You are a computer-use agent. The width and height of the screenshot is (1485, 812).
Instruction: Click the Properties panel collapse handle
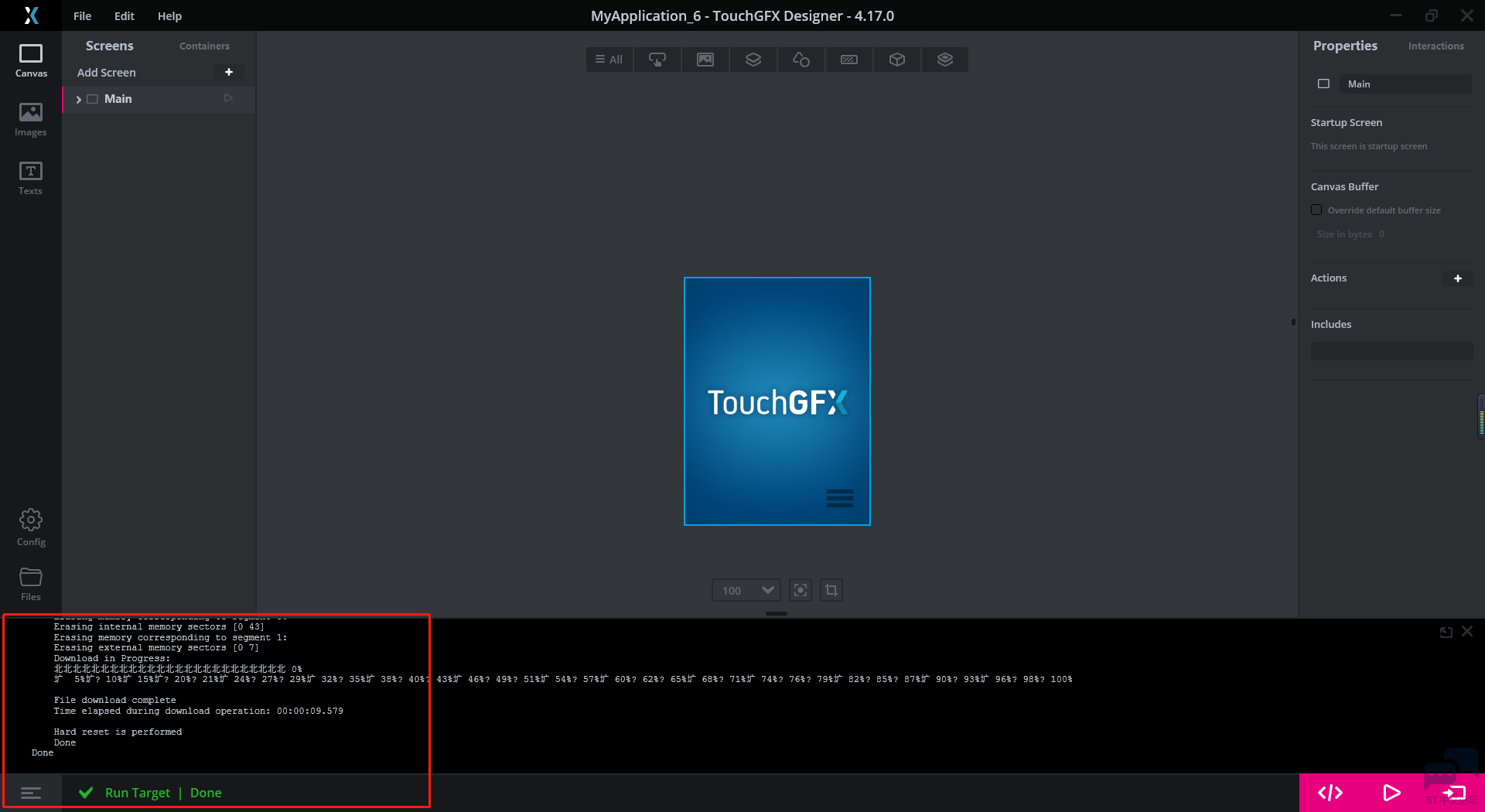1293,322
